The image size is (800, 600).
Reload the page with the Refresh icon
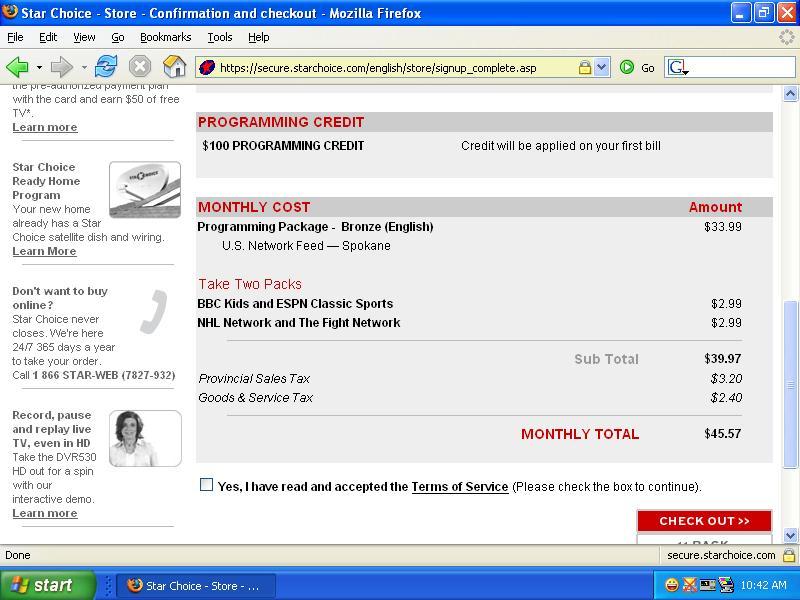(106, 67)
